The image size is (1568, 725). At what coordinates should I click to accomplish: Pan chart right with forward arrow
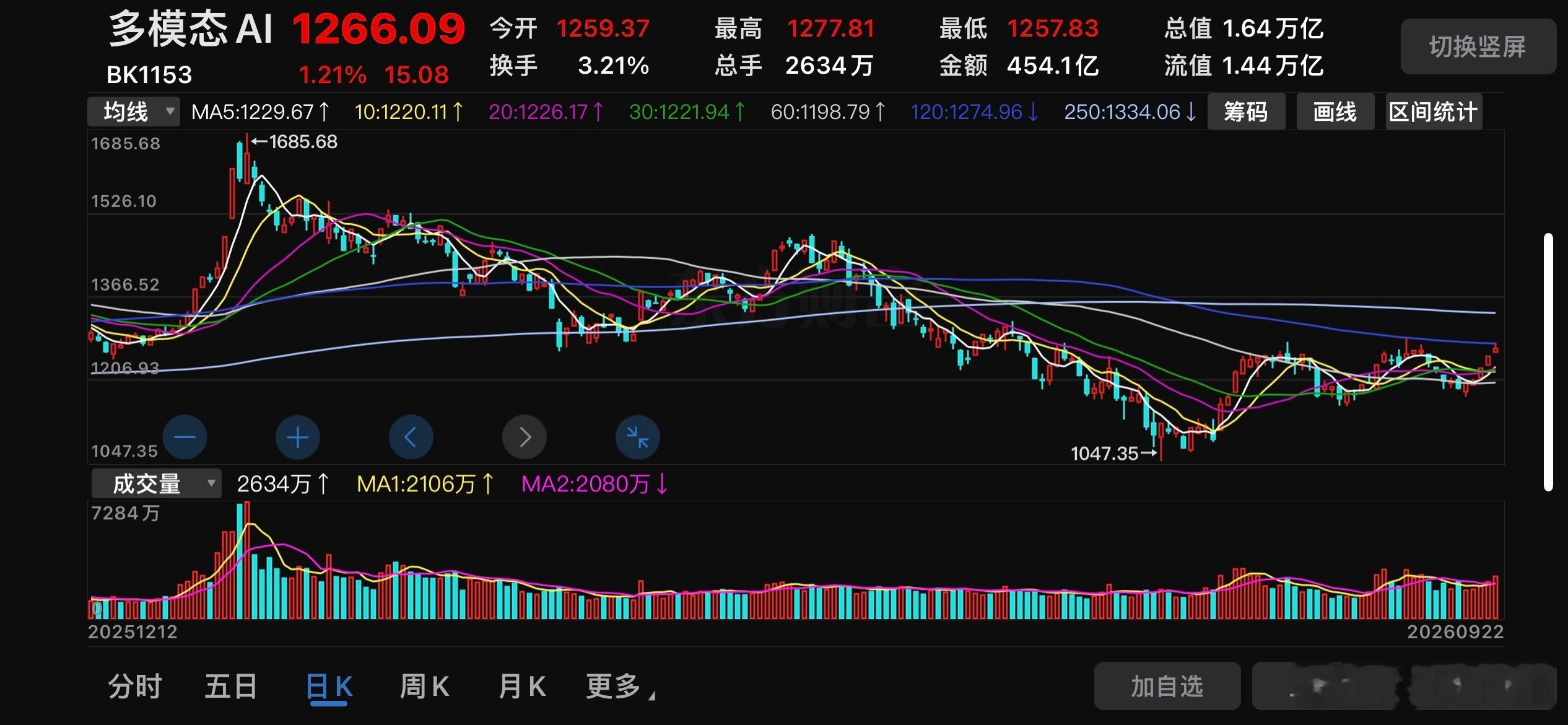525,437
